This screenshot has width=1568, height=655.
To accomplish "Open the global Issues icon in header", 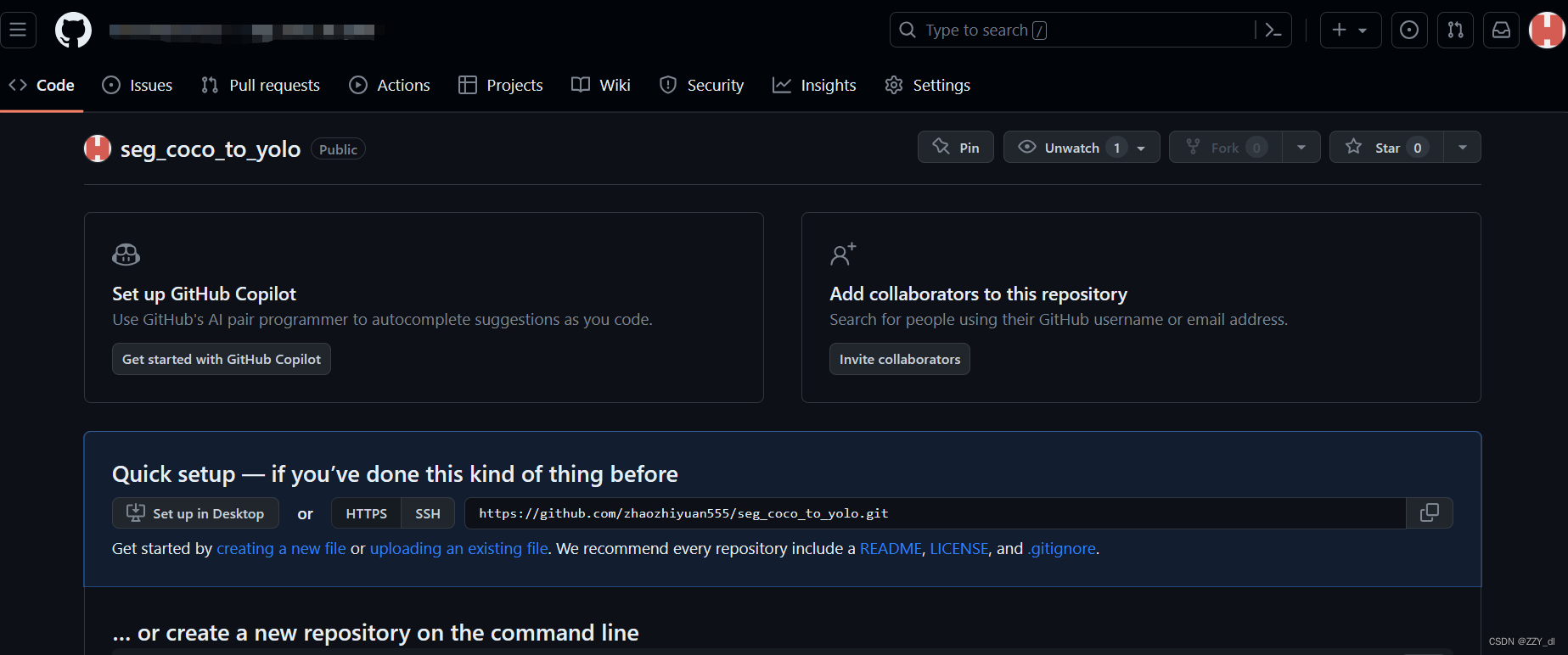I will [1409, 31].
